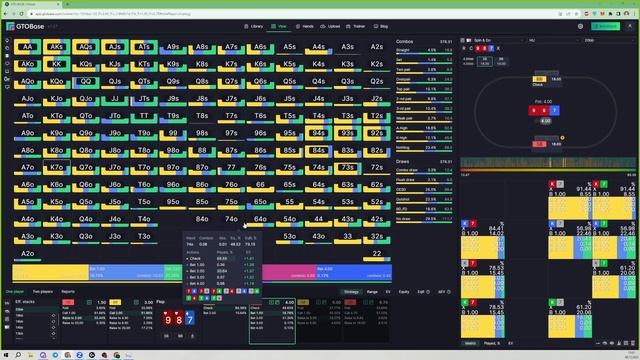The width and height of the screenshot is (640, 360).
Task: Click the Top pair combos row
Action: click(424, 90)
